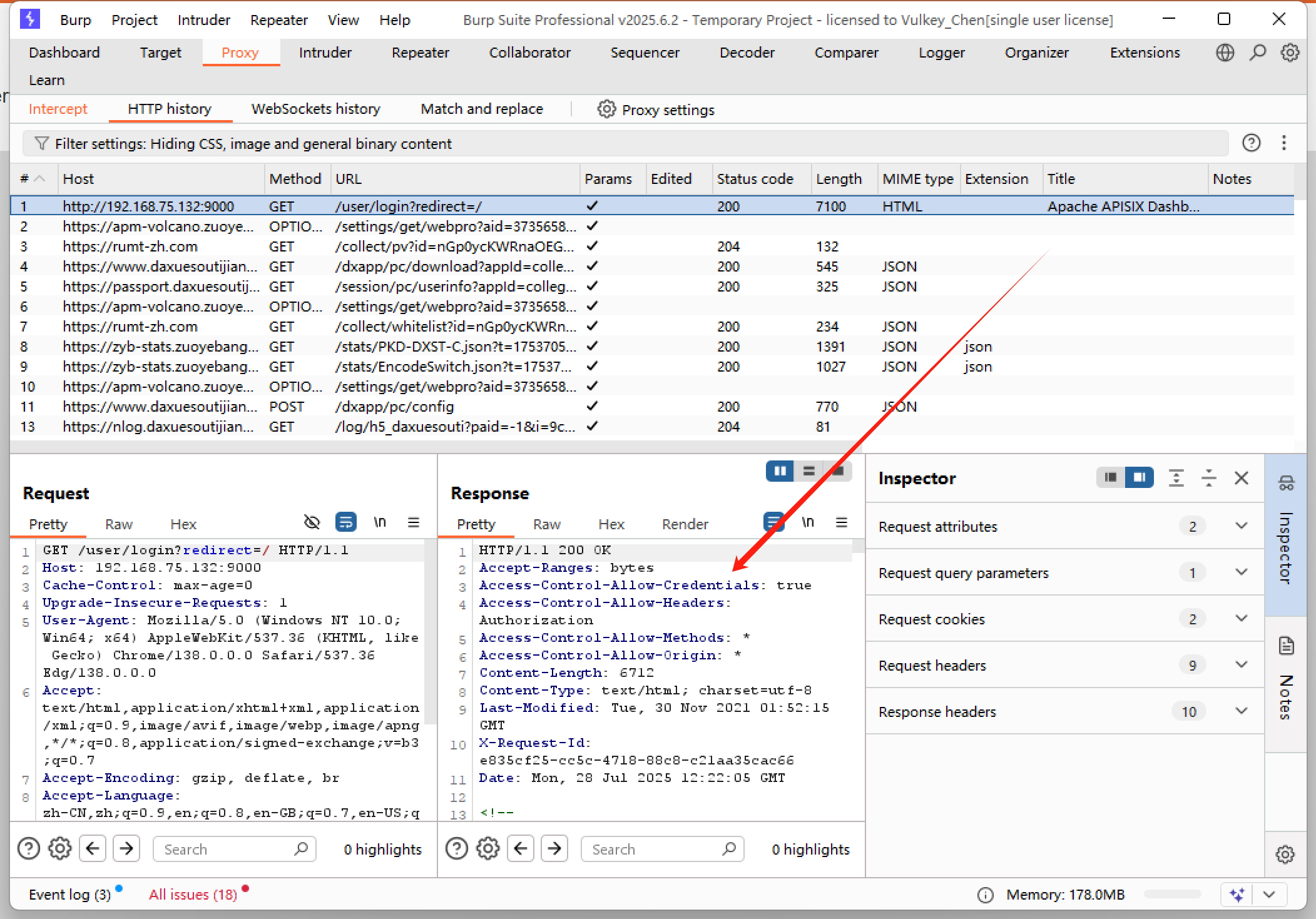Click the Filter settings bar
This screenshot has width=1316, height=919.
pyautogui.click(x=625, y=144)
